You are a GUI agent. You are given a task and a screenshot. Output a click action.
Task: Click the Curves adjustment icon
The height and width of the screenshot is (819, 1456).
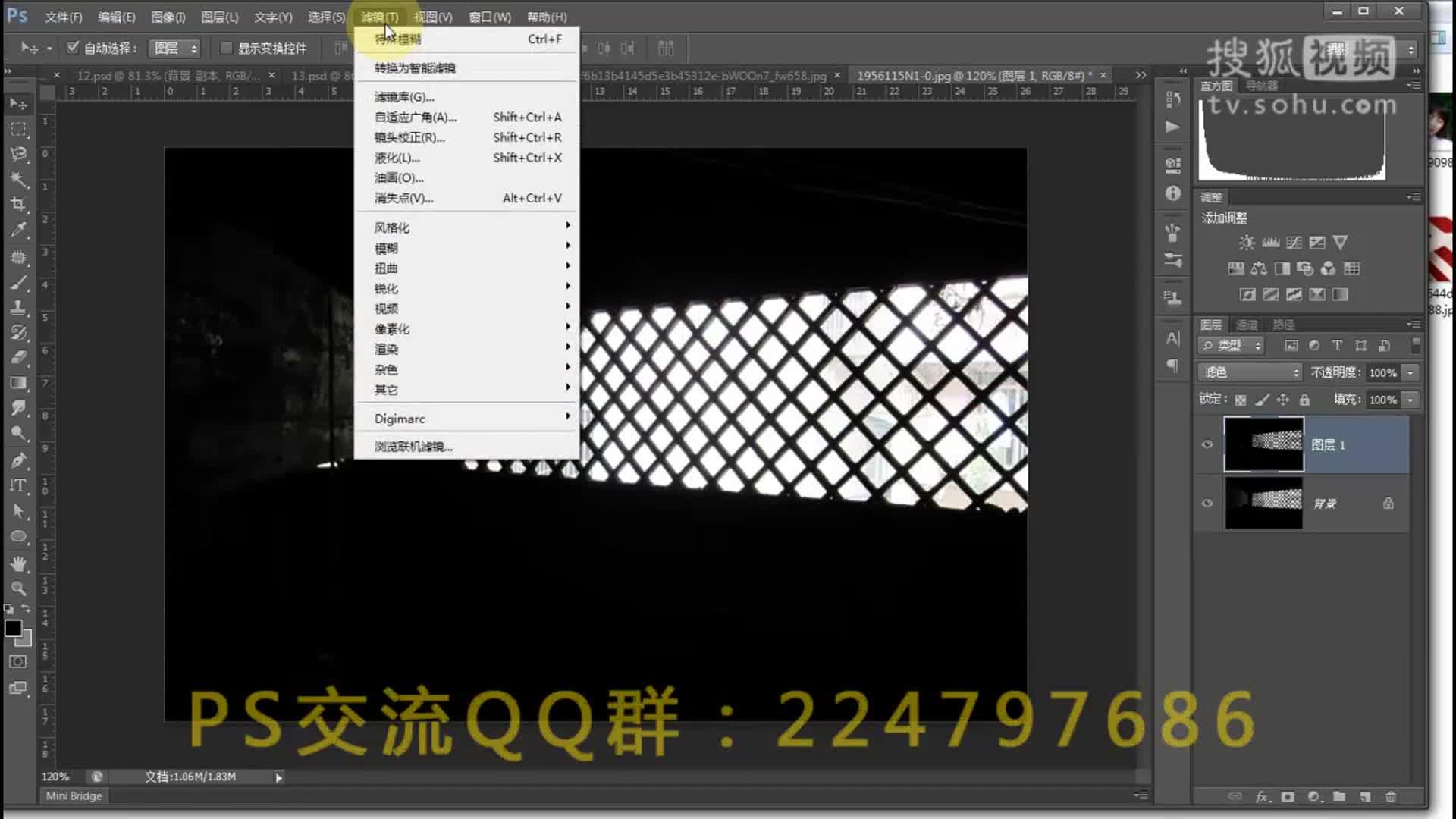pyautogui.click(x=1294, y=243)
